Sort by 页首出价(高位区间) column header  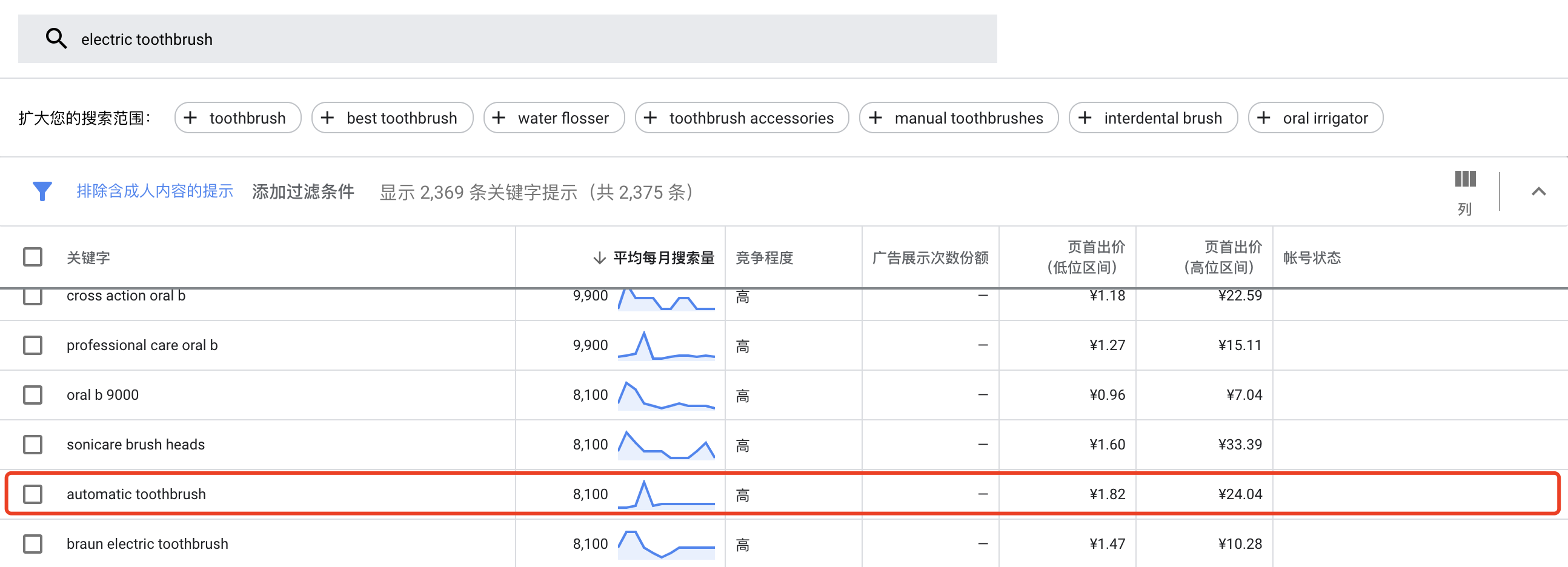[1223, 257]
